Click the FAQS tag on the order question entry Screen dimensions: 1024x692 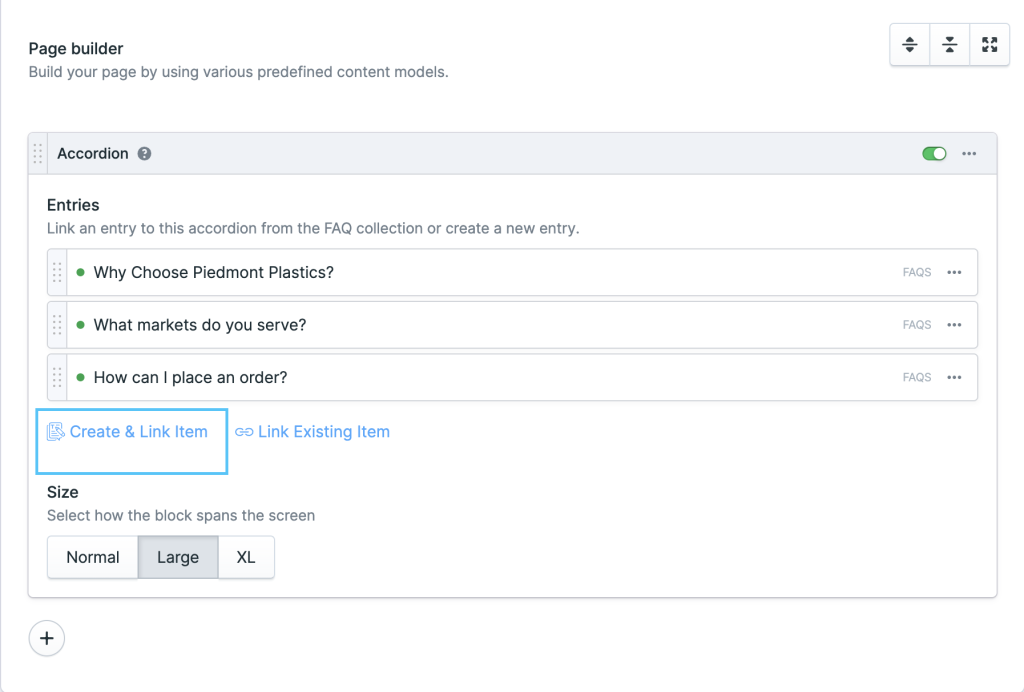click(916, 377)
